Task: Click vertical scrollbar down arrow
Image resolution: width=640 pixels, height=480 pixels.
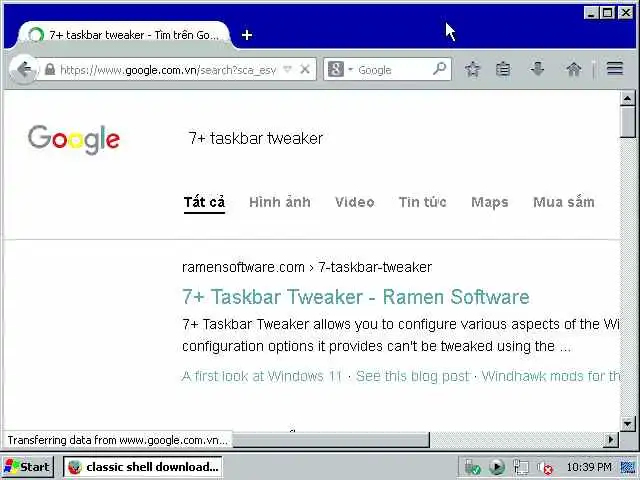Action: tap(627, 424)
